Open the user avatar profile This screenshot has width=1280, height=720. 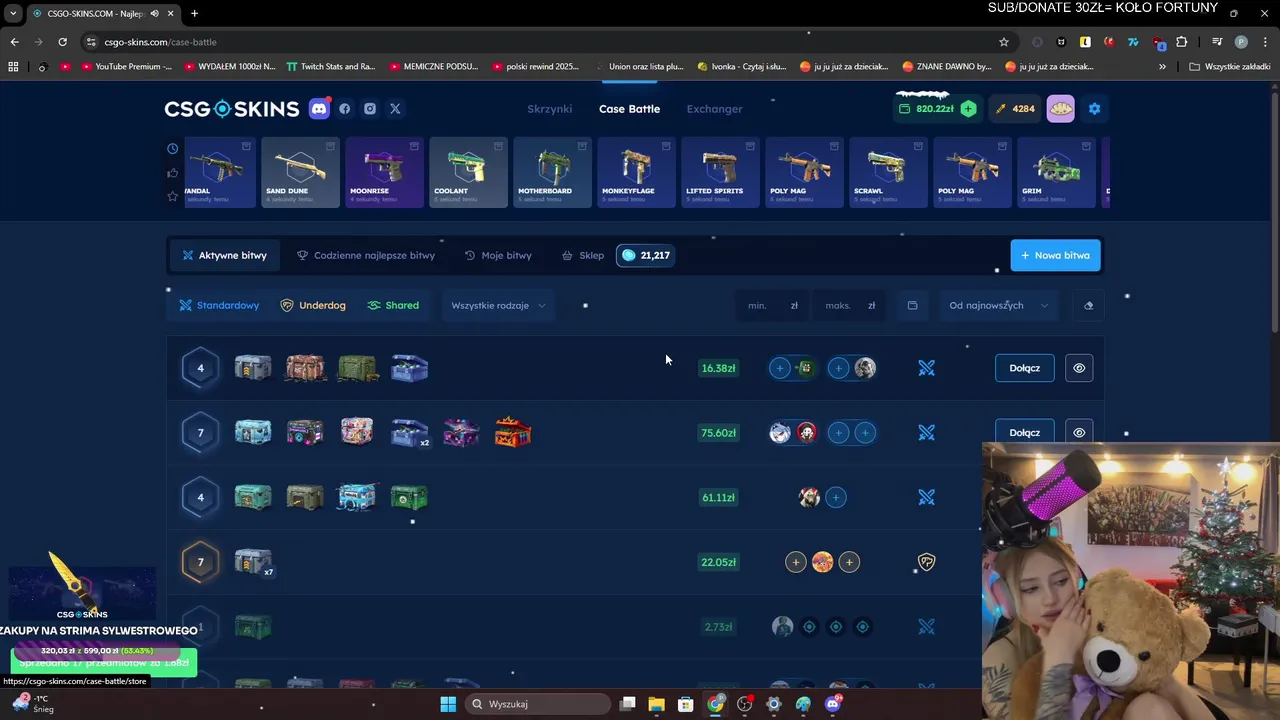tap(1060, 109)
